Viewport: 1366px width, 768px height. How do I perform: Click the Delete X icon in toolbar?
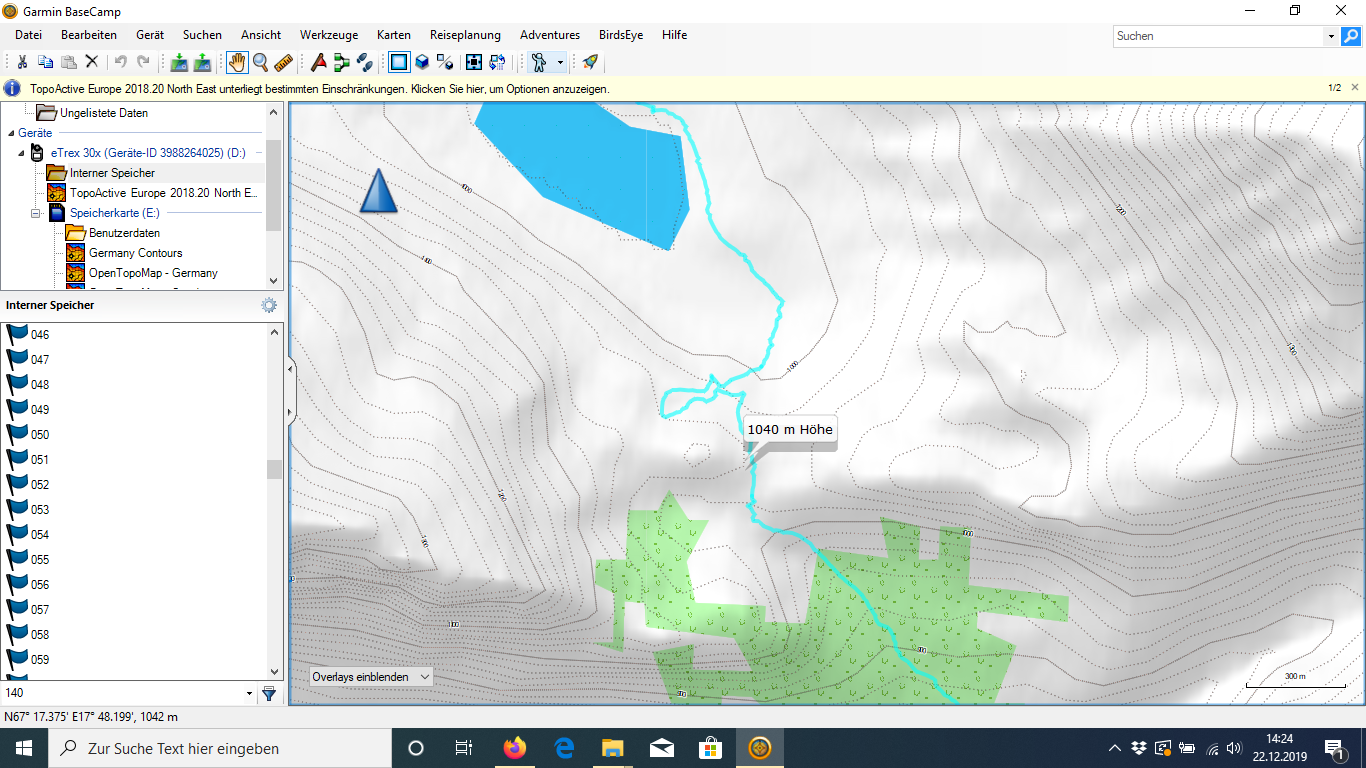point(91,62)
